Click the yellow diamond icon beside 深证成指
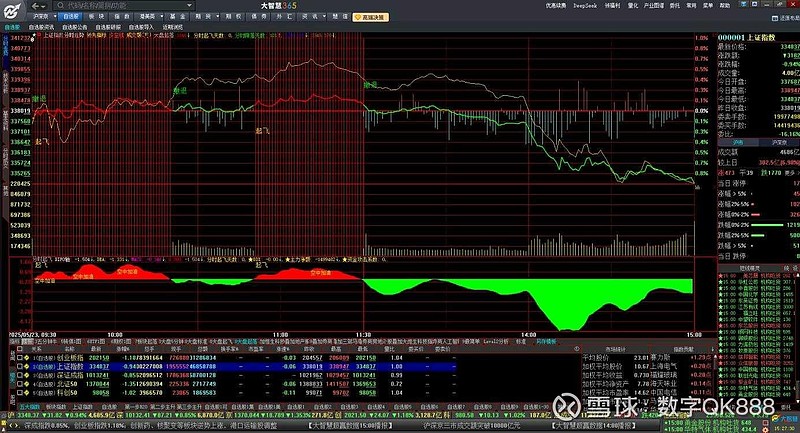 tap(27, 375)
